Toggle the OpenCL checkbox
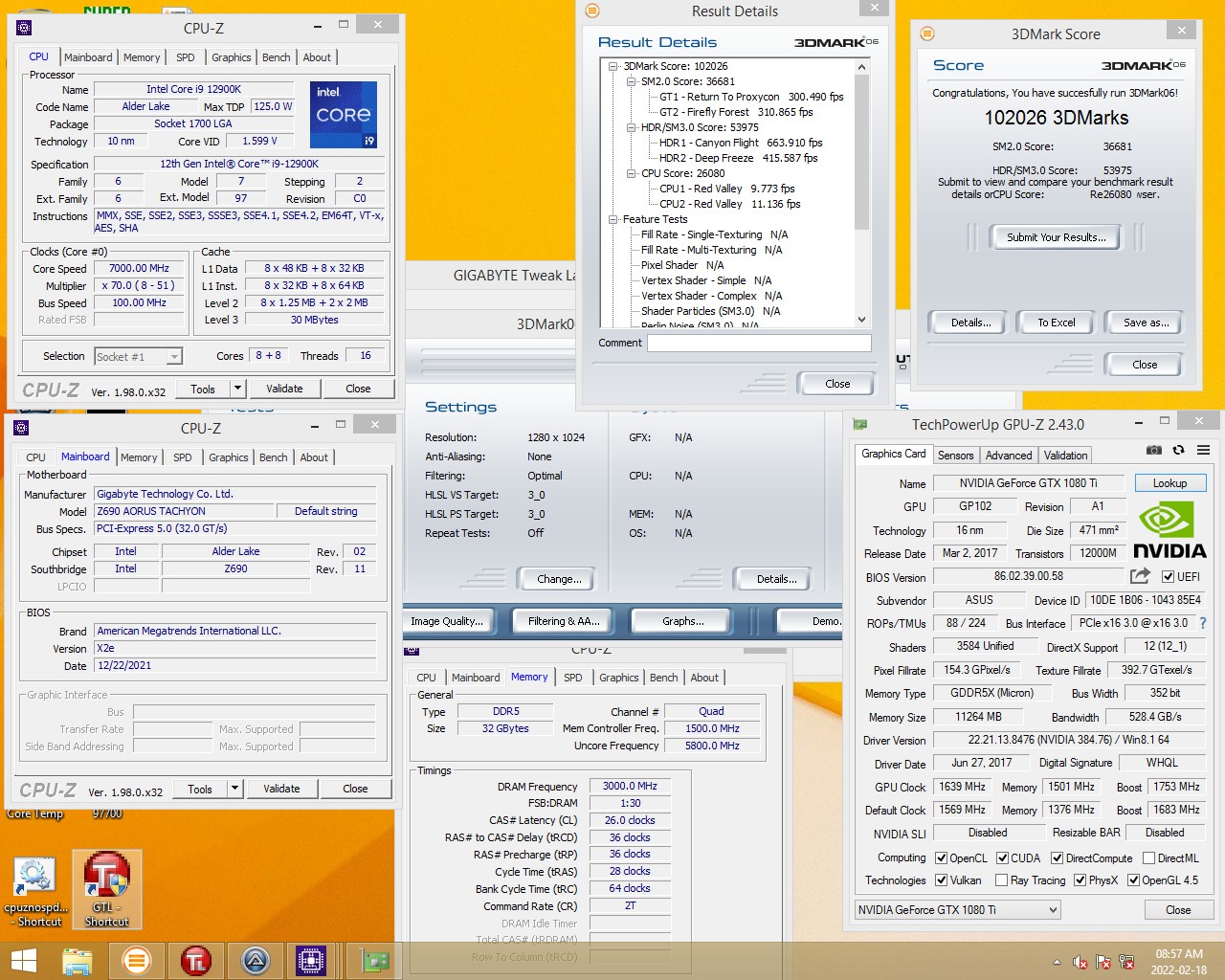Screen dimensions: 1225x980 point(941,857)
